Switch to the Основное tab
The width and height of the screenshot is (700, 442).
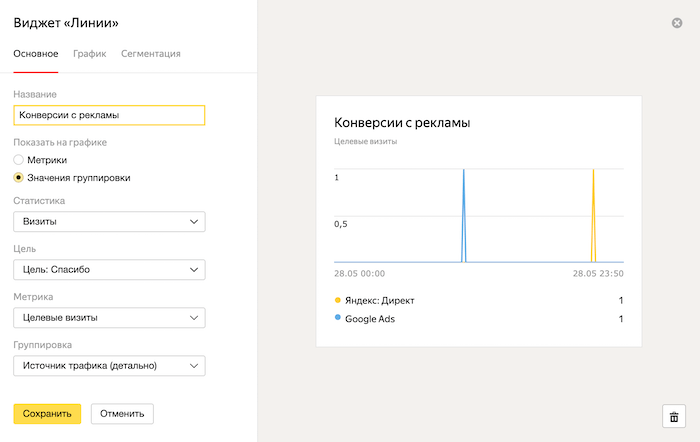[x=36, y=53]
